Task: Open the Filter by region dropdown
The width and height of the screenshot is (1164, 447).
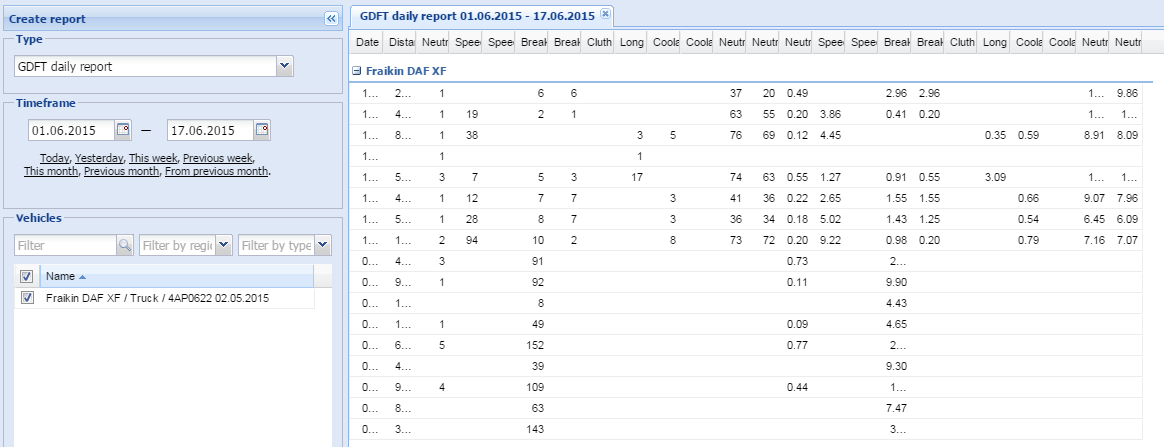Action: (x=224, y=245)
